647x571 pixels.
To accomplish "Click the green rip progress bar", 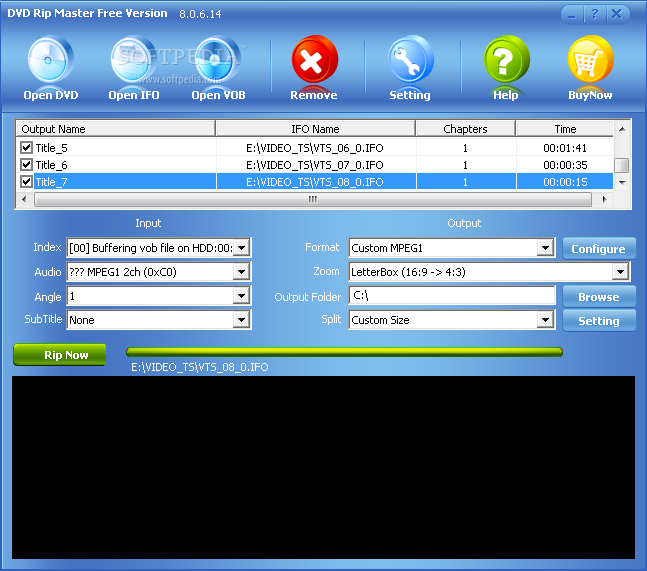I will [345, 352].
